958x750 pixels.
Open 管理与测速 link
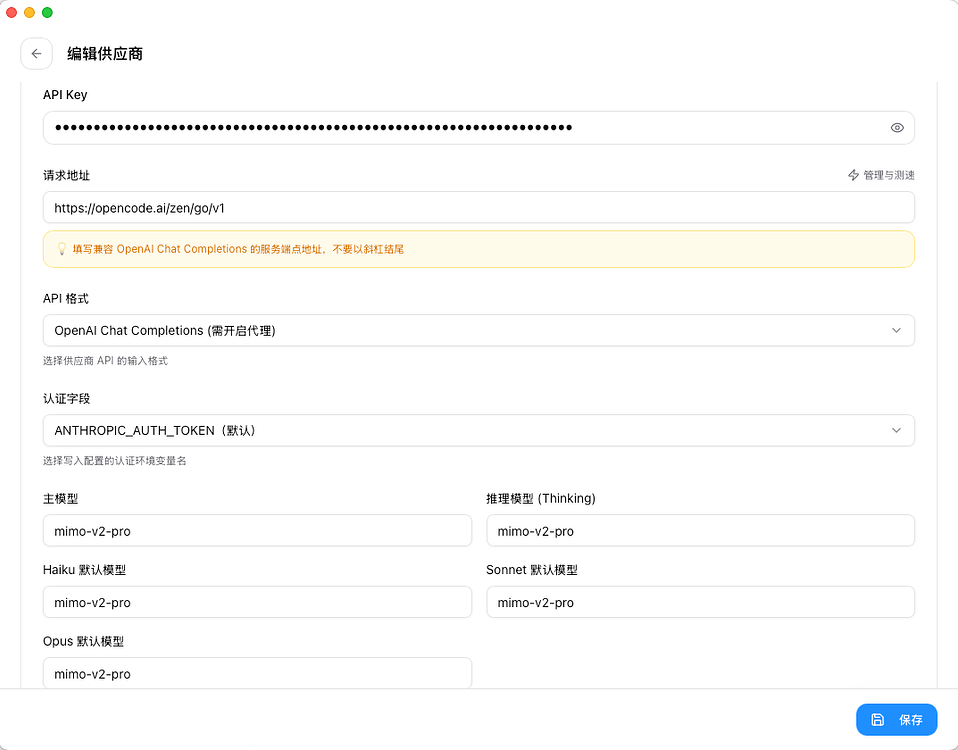coord(881,175)
